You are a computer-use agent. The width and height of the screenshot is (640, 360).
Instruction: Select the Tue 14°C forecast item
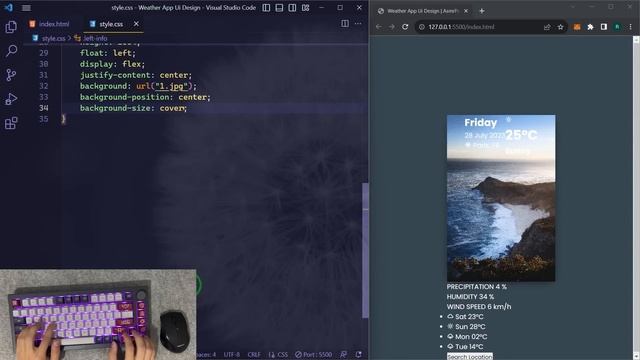tap(465, 347)
